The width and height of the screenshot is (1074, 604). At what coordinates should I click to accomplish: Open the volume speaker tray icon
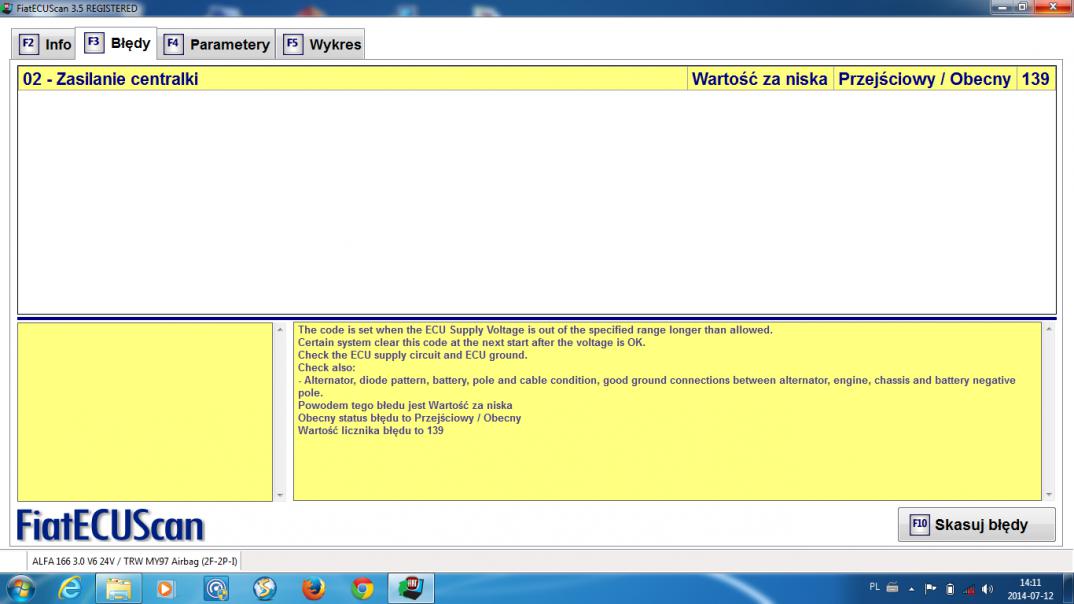coord(988,589)
